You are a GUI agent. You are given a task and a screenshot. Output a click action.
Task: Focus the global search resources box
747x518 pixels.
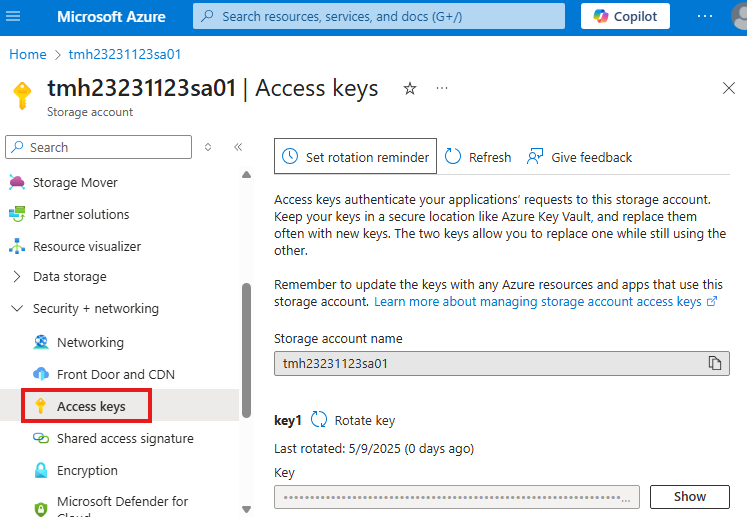(379, 16)
